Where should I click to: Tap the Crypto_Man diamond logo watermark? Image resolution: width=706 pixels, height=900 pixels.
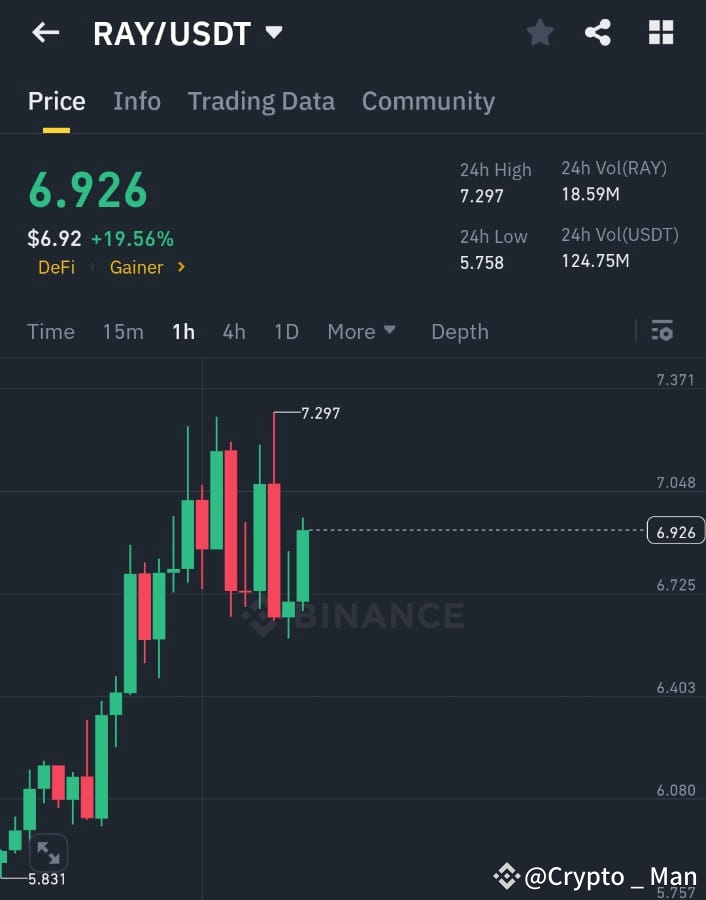(x=510, y=875)
